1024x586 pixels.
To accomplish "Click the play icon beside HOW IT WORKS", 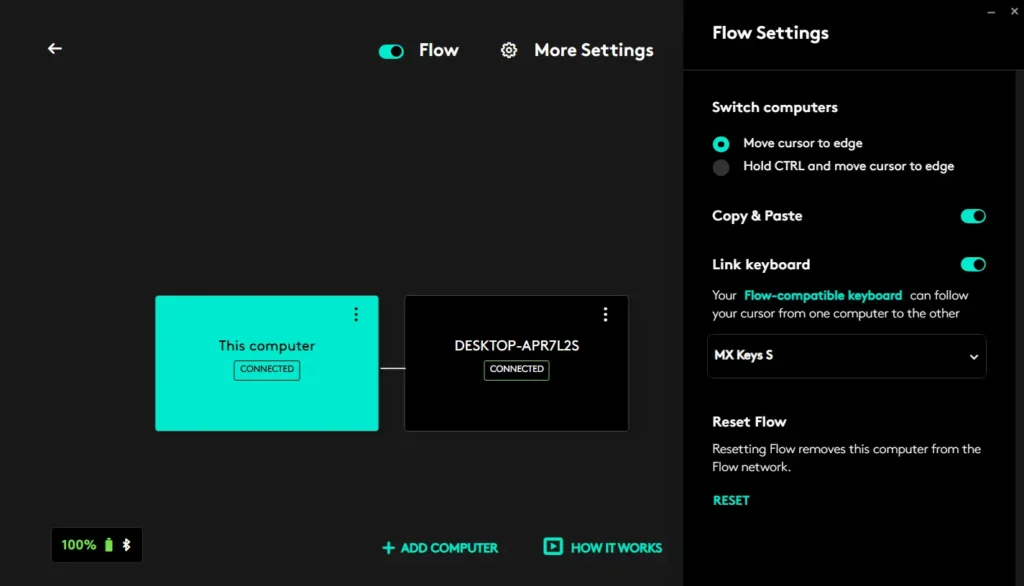I will pyautogui.click(x=552, y=546).
